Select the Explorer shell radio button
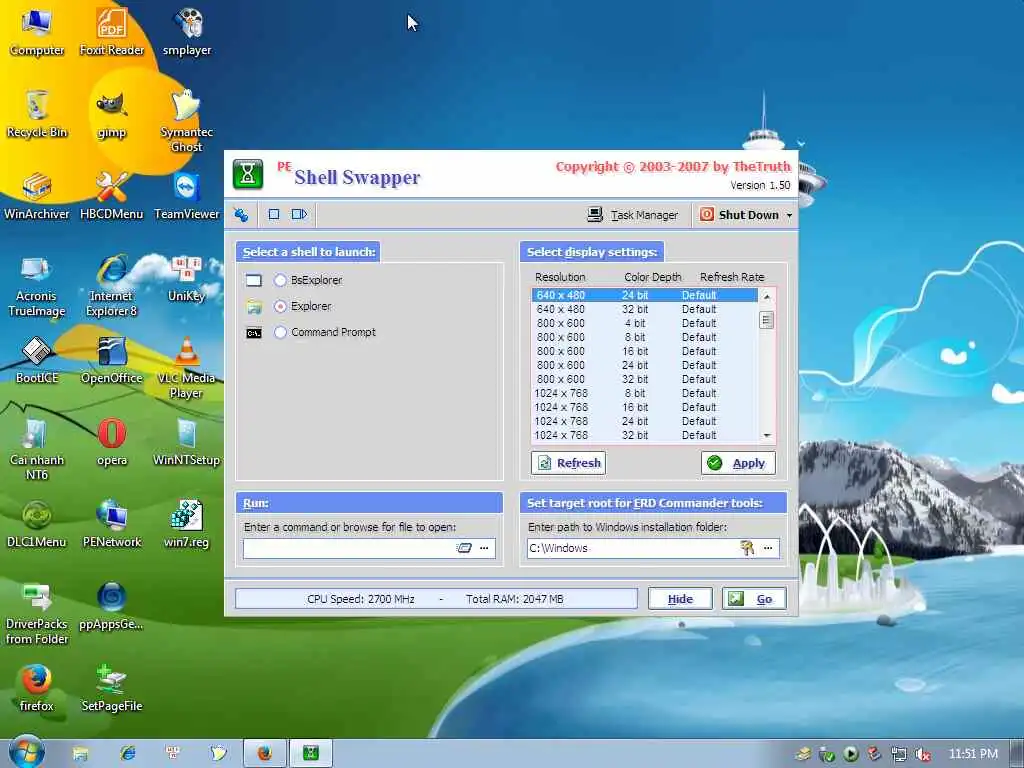Viewport: 1024px width, 768px height. point(281,306)
